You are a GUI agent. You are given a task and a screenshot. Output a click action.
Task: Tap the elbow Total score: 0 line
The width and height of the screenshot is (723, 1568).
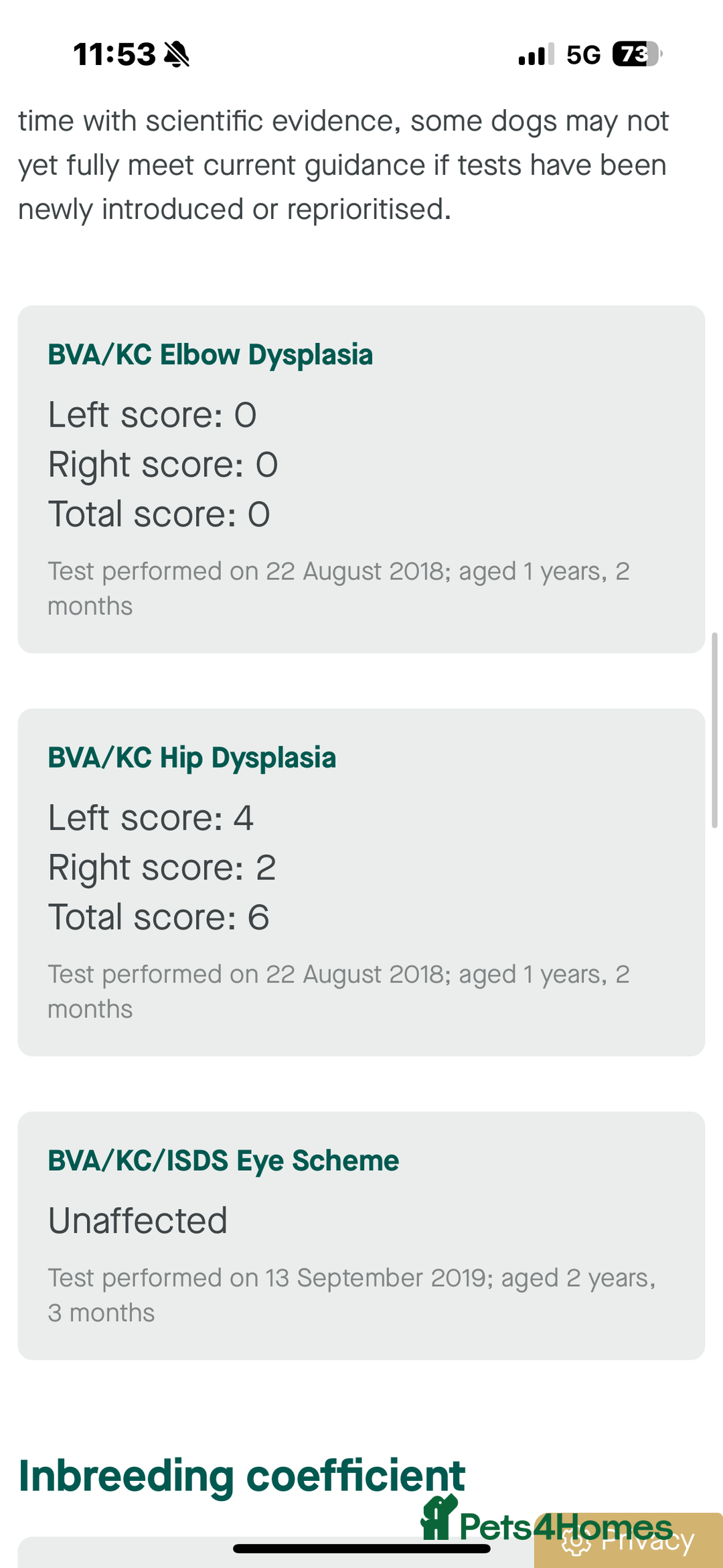(x=159, y=514)
